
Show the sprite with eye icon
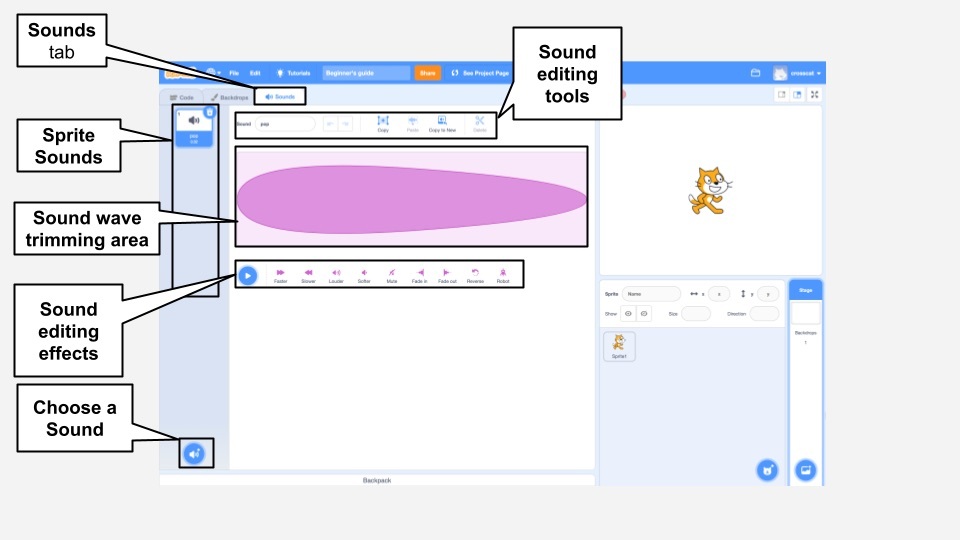pyautogui.click(x=628, y=313)
